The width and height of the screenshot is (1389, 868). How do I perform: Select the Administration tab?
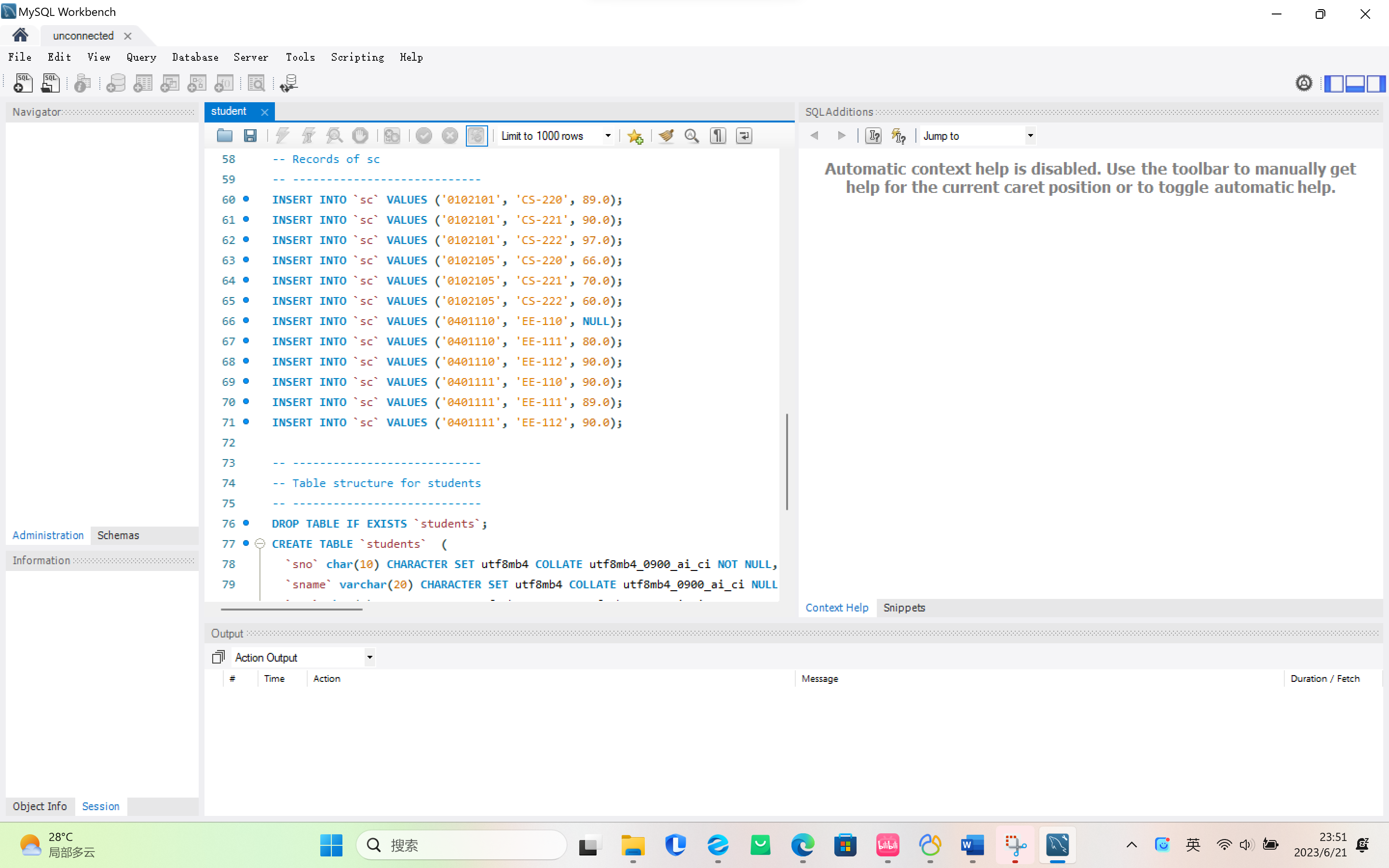pos(48,535)
